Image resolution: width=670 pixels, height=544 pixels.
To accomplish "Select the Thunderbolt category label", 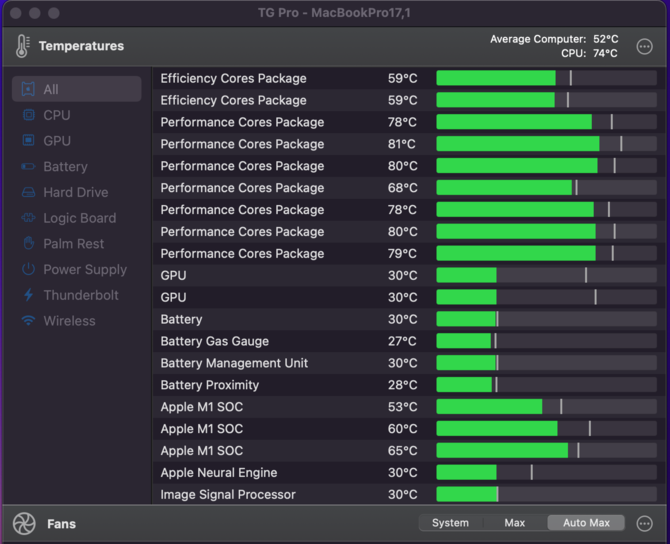I will (x=81, y=295).
